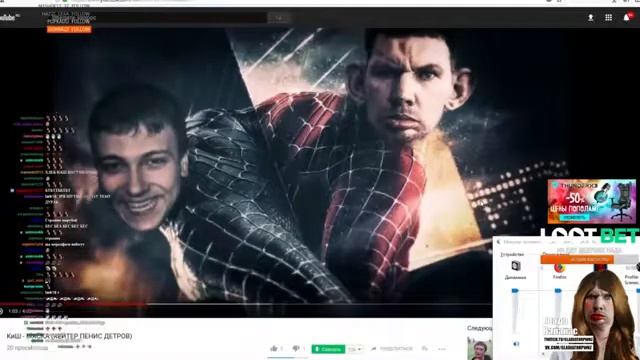Mute speakers using the mixer speaker icon
The height and width of the screenshot is (360, 640).
[516, 344]
